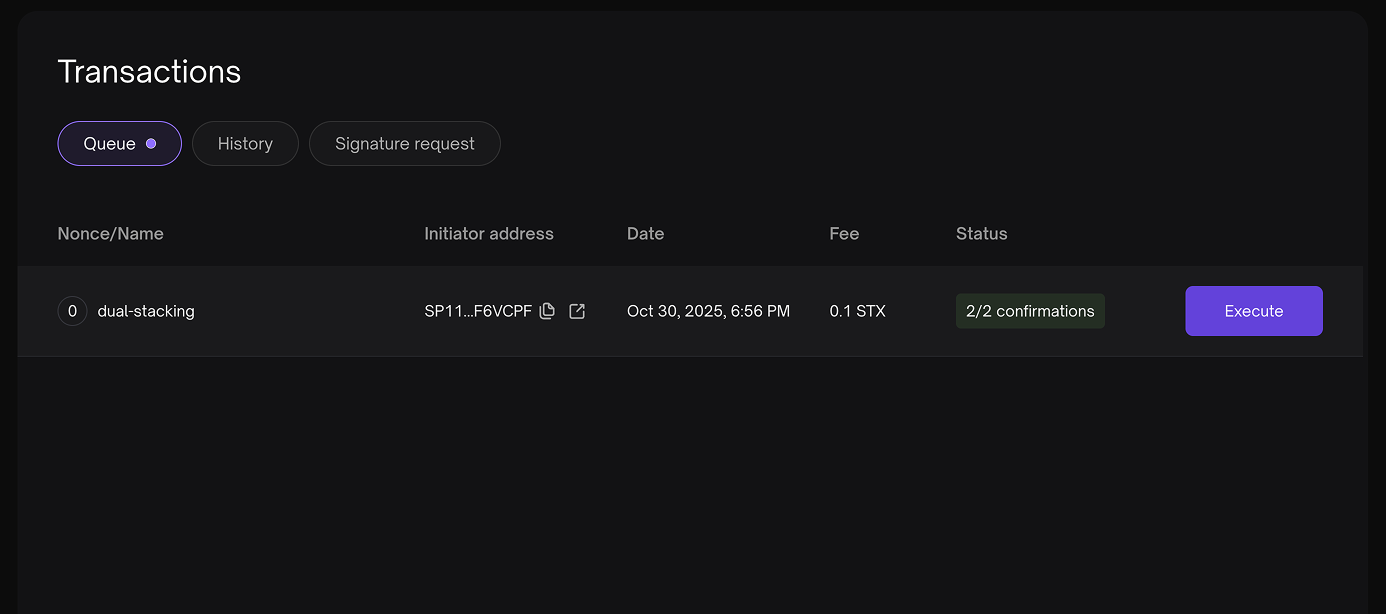The image size is (1386, 614).
Task: Click the SP11...F6VCPF address text
Action: coord(478,311)
